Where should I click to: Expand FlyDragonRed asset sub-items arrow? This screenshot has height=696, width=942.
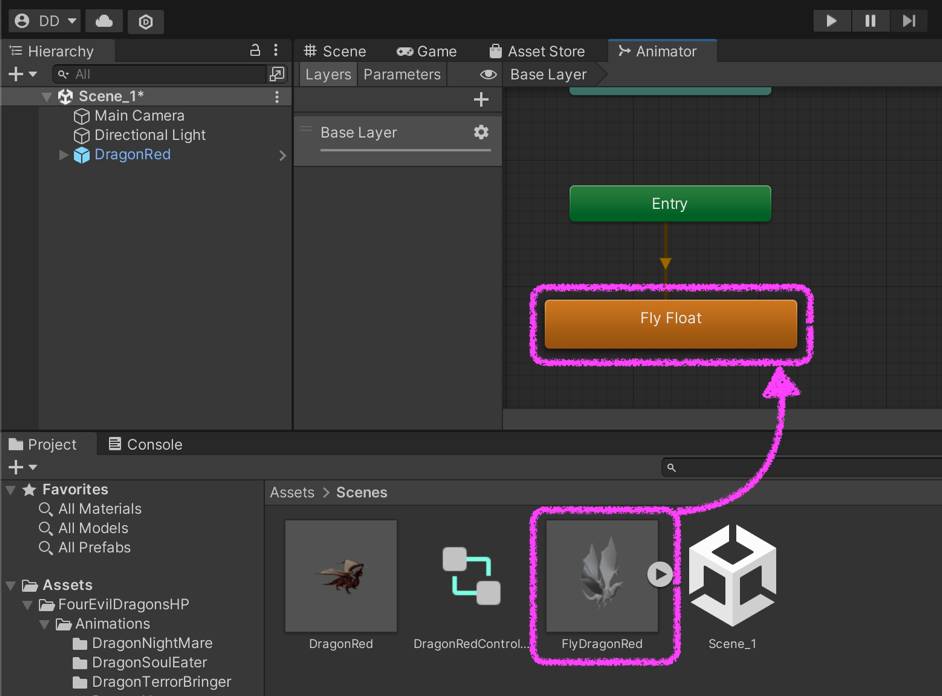[x=659, y=574]
